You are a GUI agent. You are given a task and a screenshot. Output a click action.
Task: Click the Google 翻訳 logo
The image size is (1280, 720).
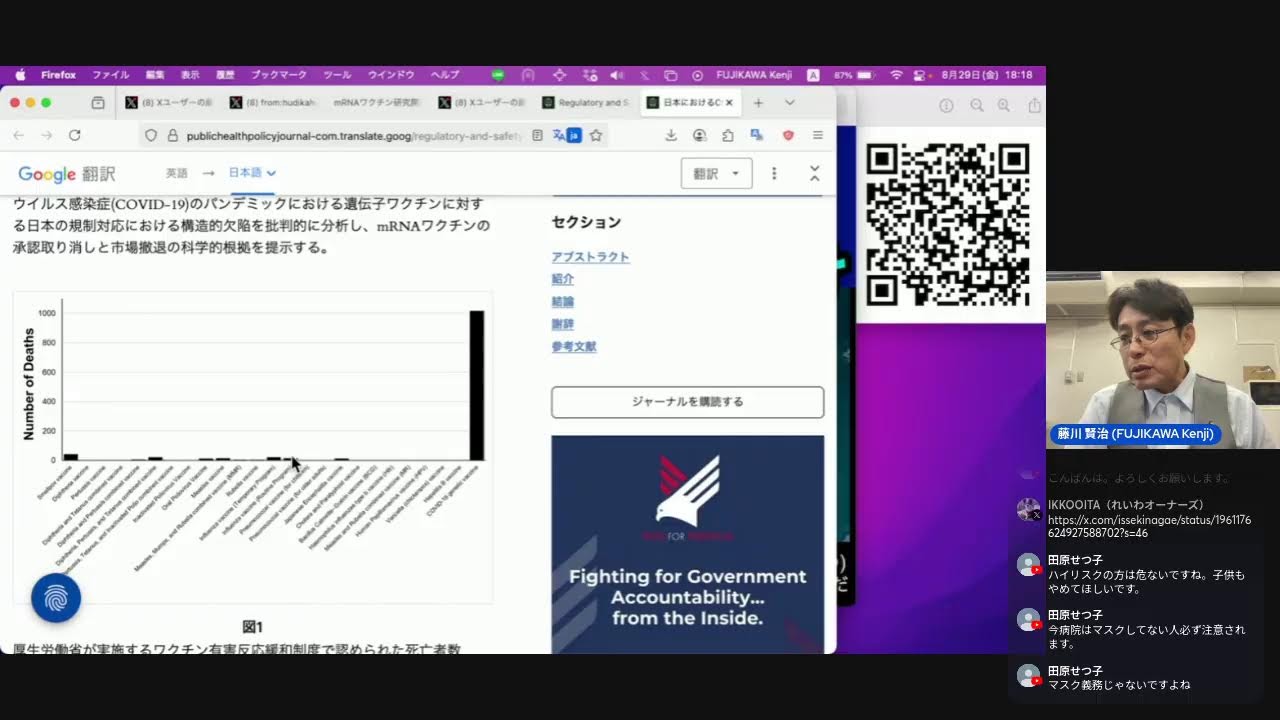[x=66, y=173]
